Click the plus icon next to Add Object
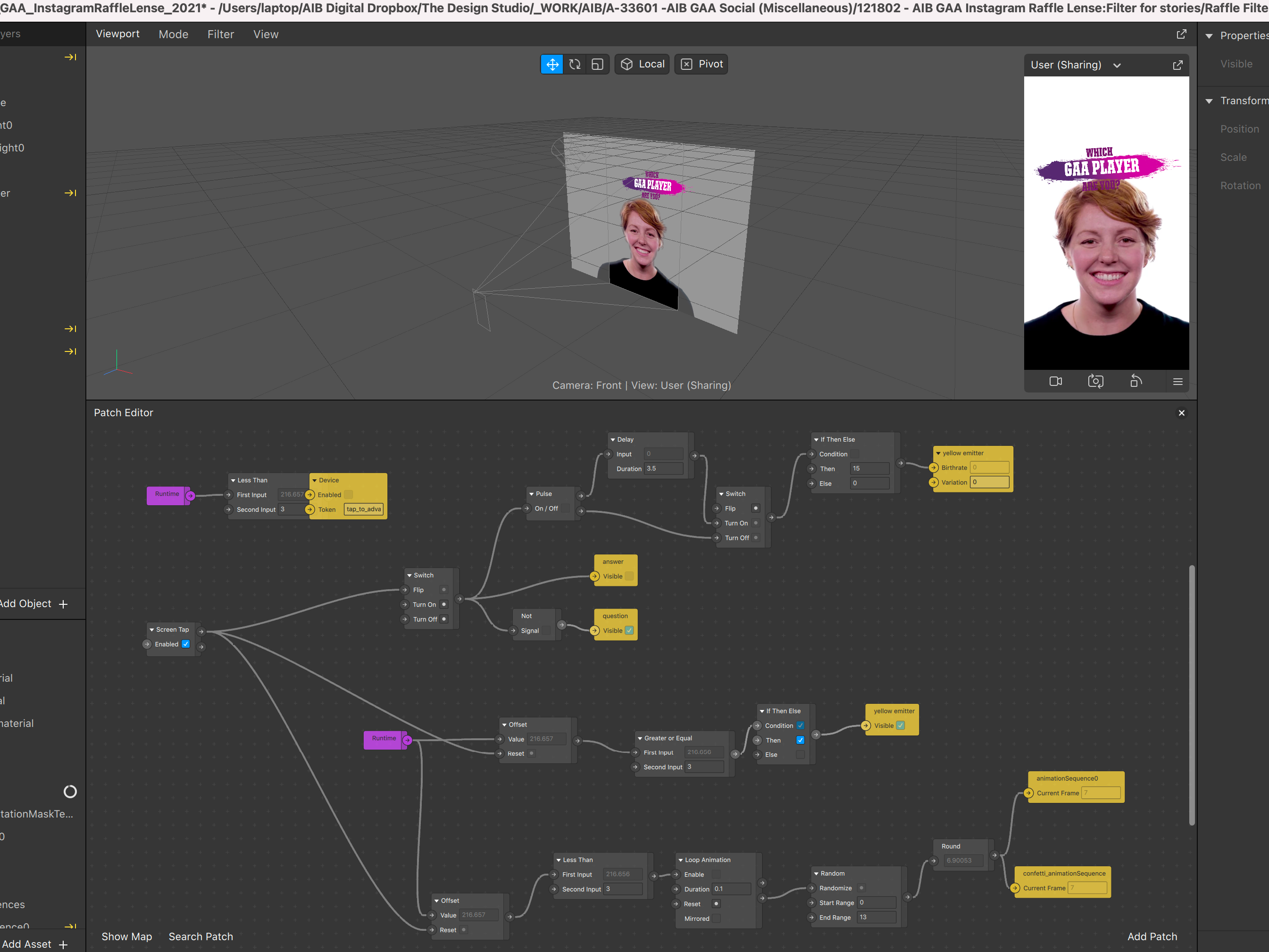The width and height of the screenshot is (1269, 952). click(63, 604)
